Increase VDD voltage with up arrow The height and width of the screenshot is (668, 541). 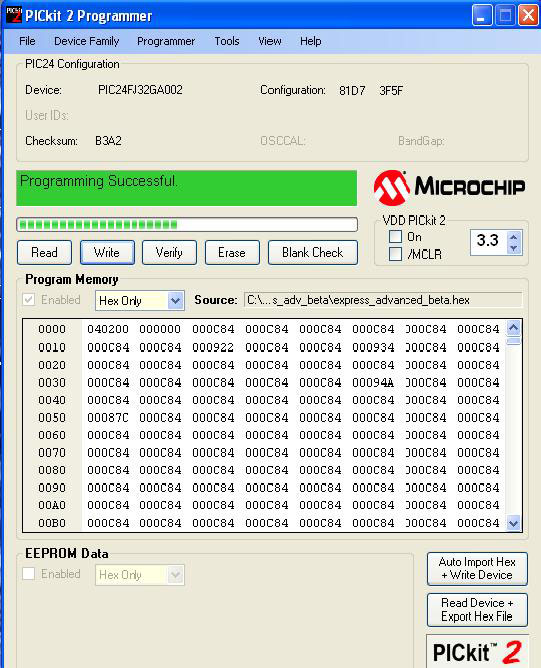click(x=514, y=237)
